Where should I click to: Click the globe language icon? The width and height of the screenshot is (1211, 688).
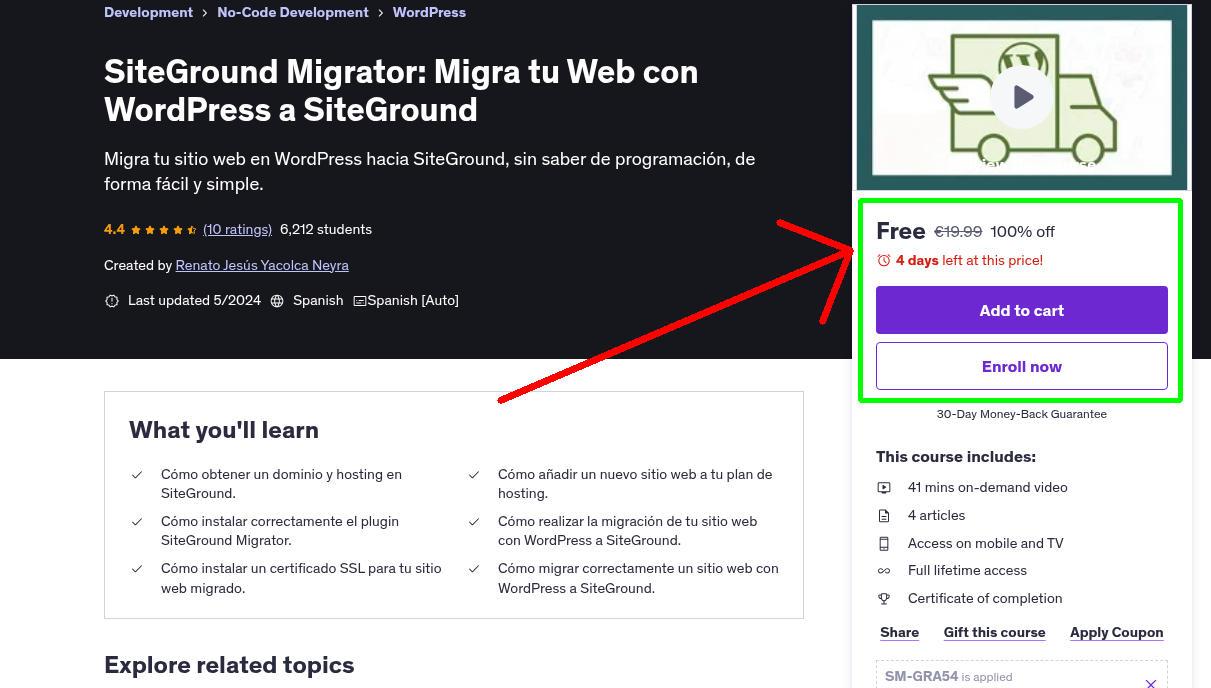click(x=277, y=300)
